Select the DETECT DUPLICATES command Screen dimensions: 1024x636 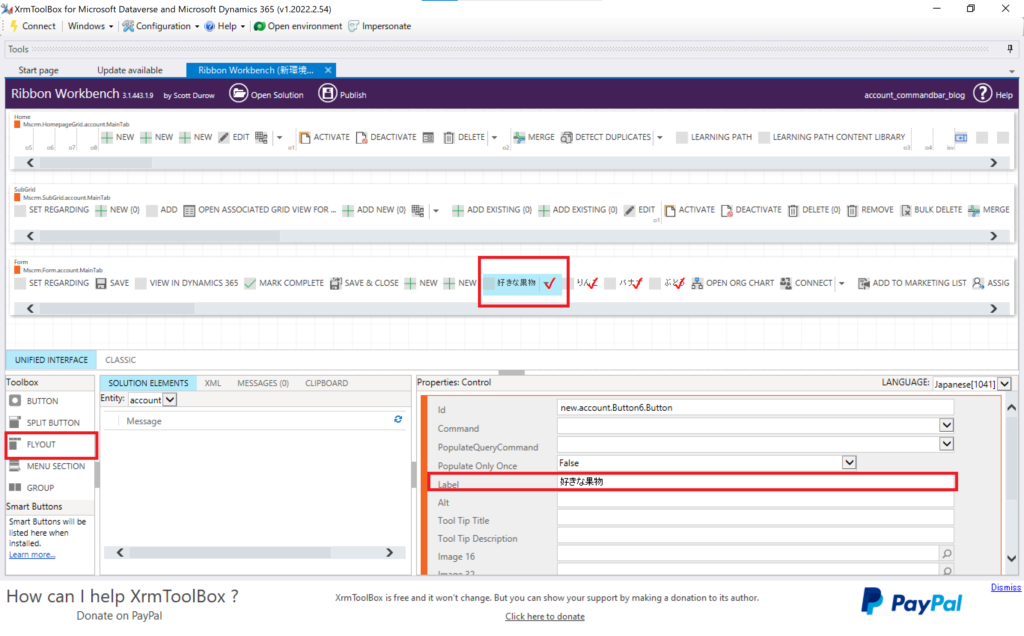coord(606,137)
